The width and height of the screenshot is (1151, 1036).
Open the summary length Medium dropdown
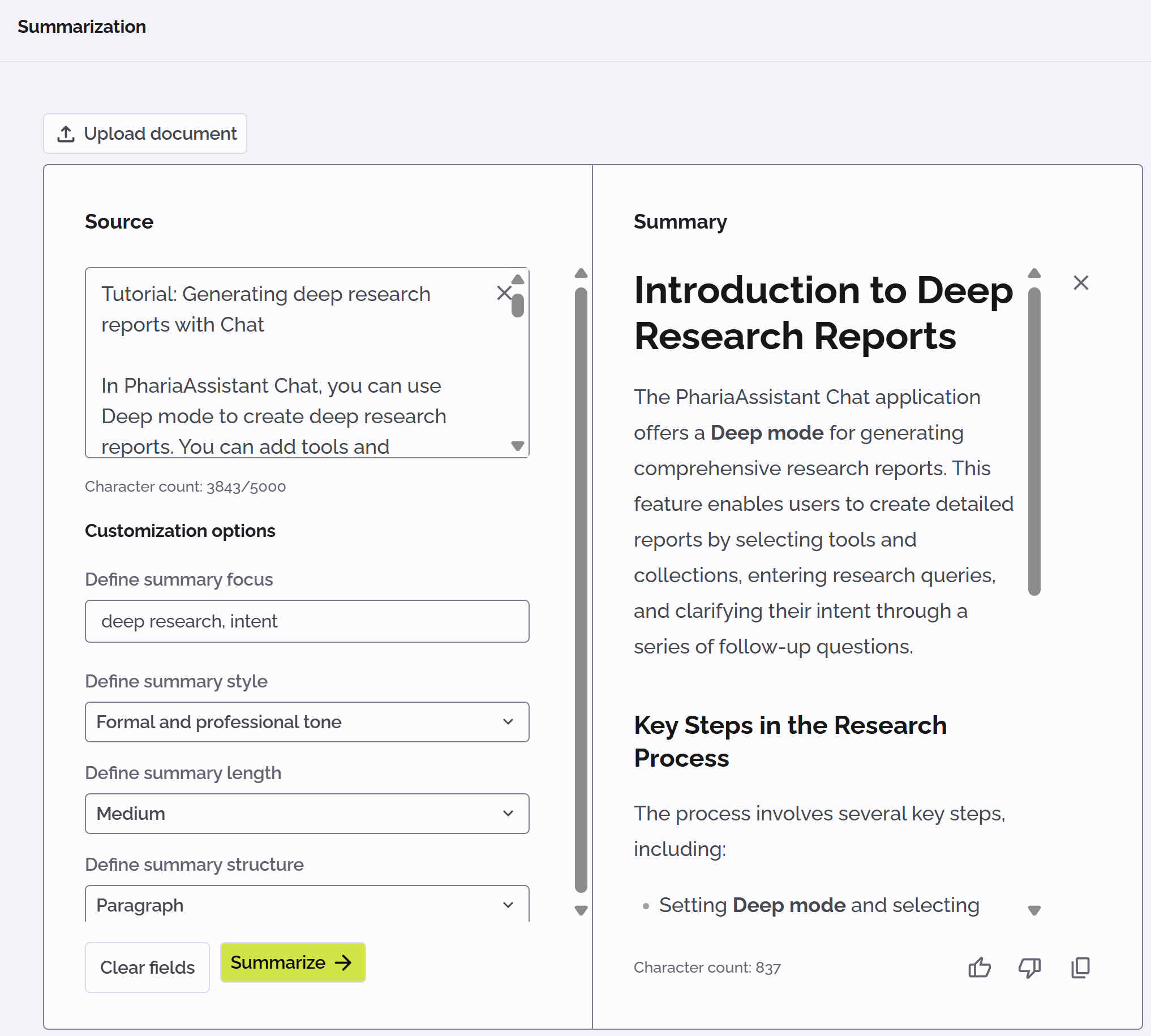pyautogui.click(x=307, y=814)
